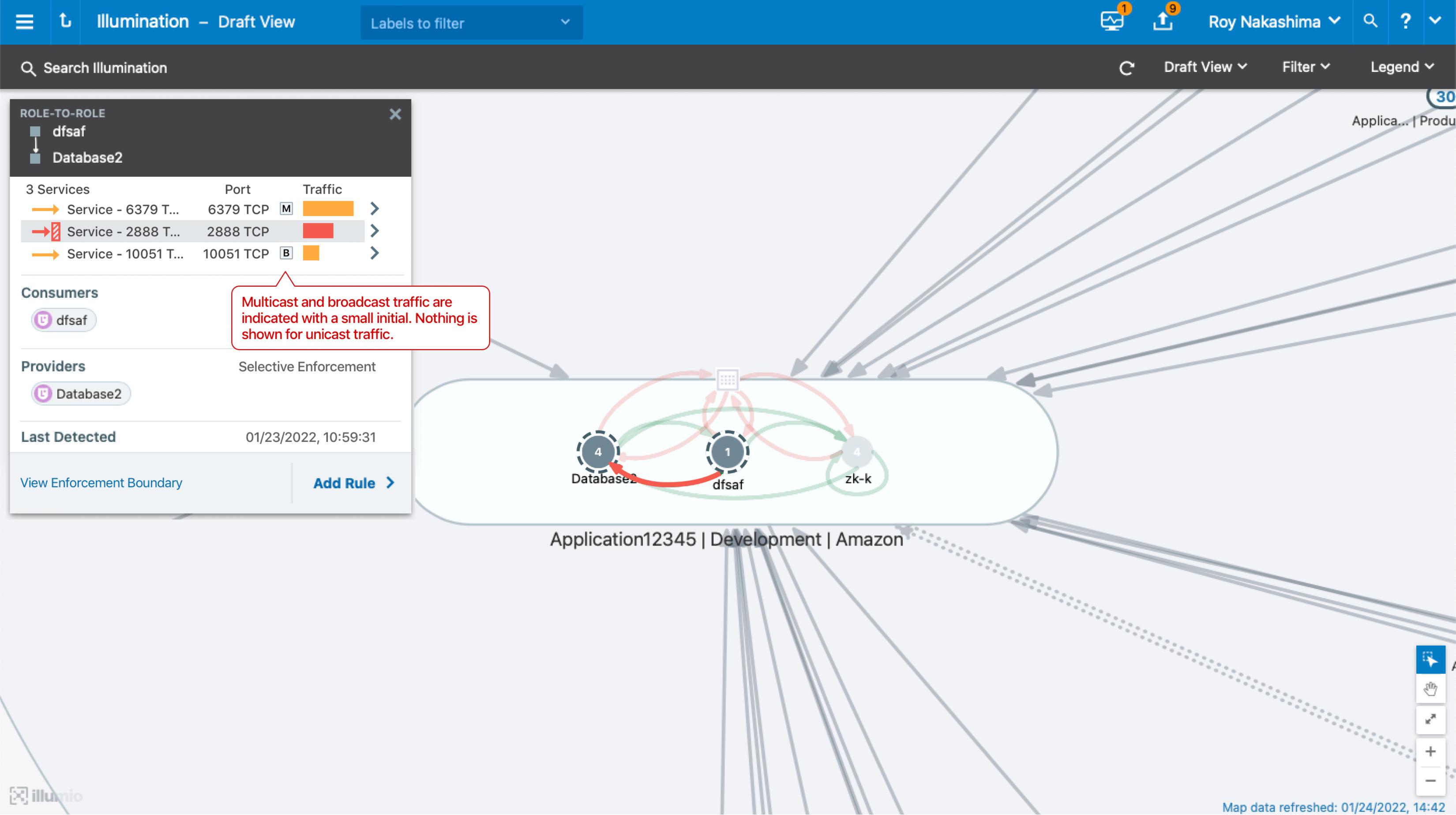Open the Labels to filter dropdown

(x=471, y=23)
